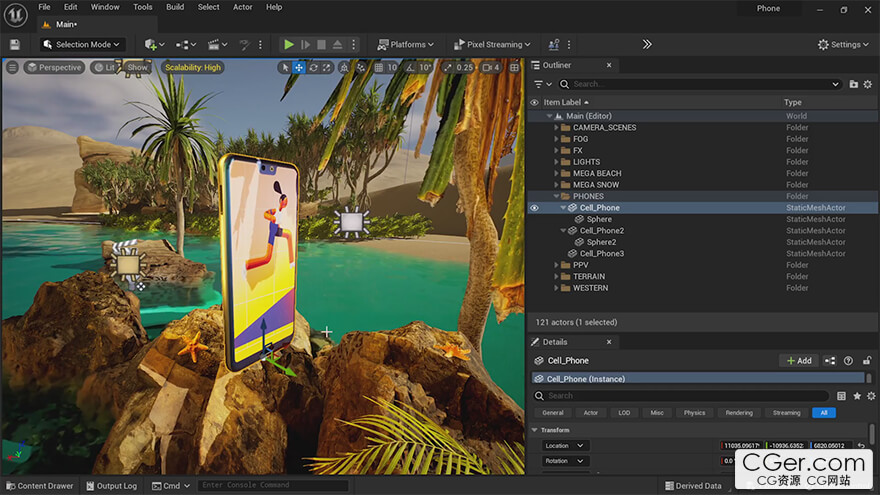
Task: Click the favorites star in Details panel
Action: pyautogui.click(x=857, y=396)
